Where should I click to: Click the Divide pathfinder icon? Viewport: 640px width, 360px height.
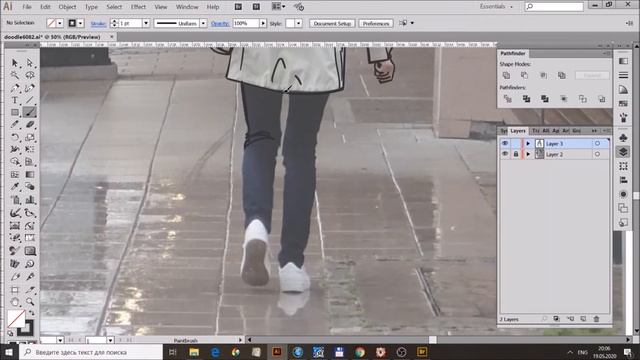[507, 99]
